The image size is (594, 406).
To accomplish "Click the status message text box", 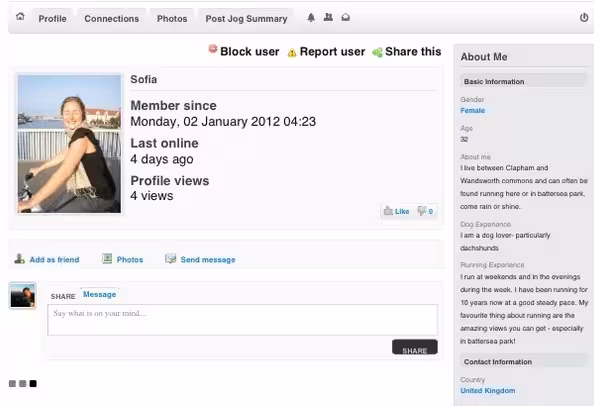I will [x=242, y=320].
